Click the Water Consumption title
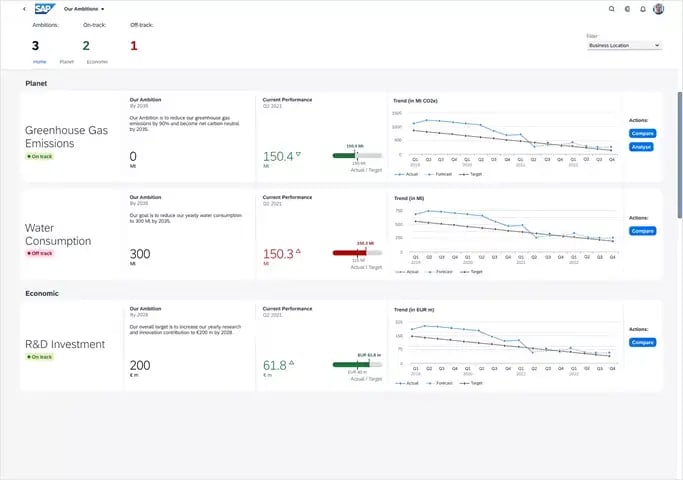 coord(58,234)
